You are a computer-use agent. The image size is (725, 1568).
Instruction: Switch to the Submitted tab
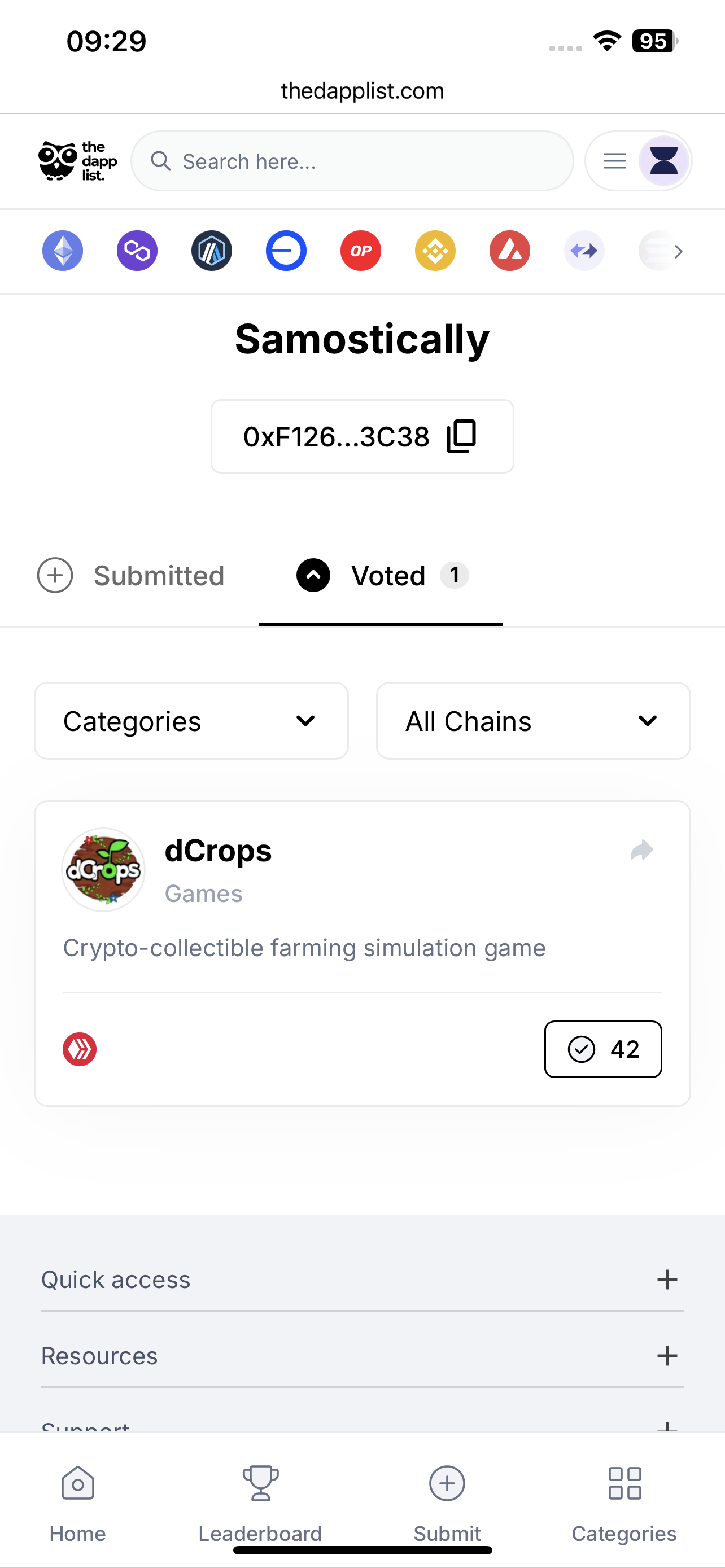(x=131, y=576)
